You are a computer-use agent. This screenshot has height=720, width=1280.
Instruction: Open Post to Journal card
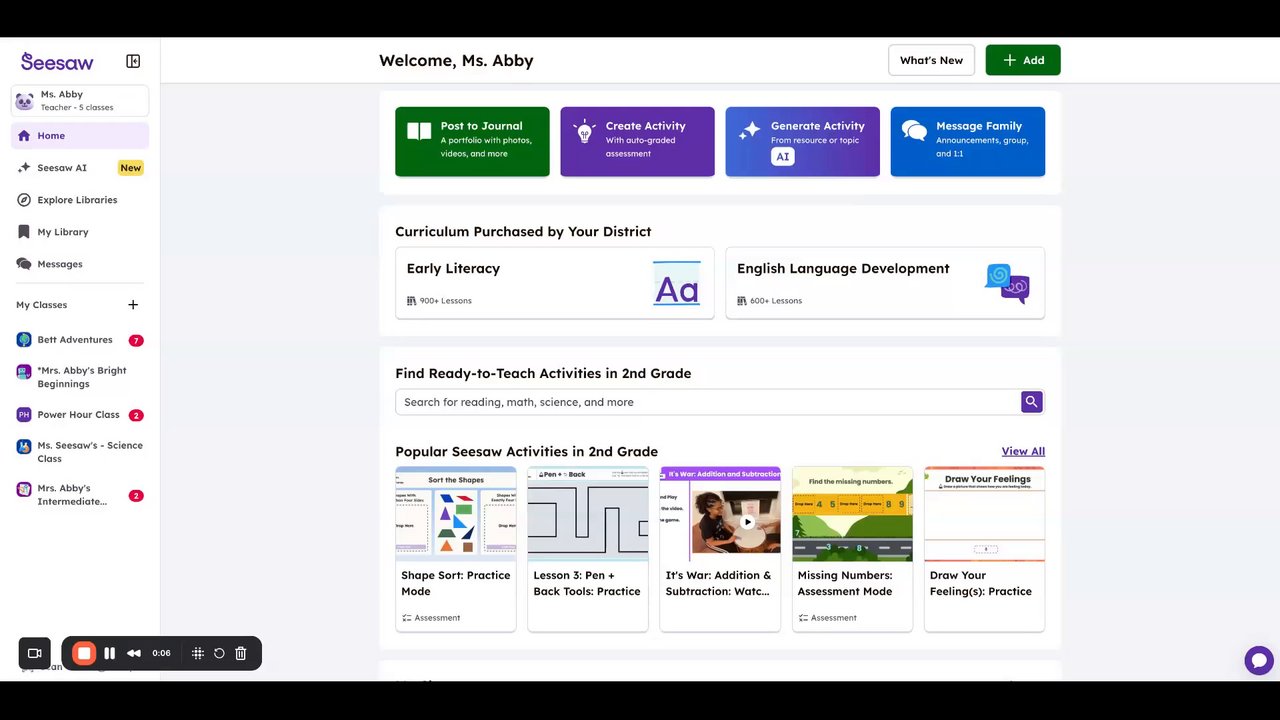tap(472, 142)
